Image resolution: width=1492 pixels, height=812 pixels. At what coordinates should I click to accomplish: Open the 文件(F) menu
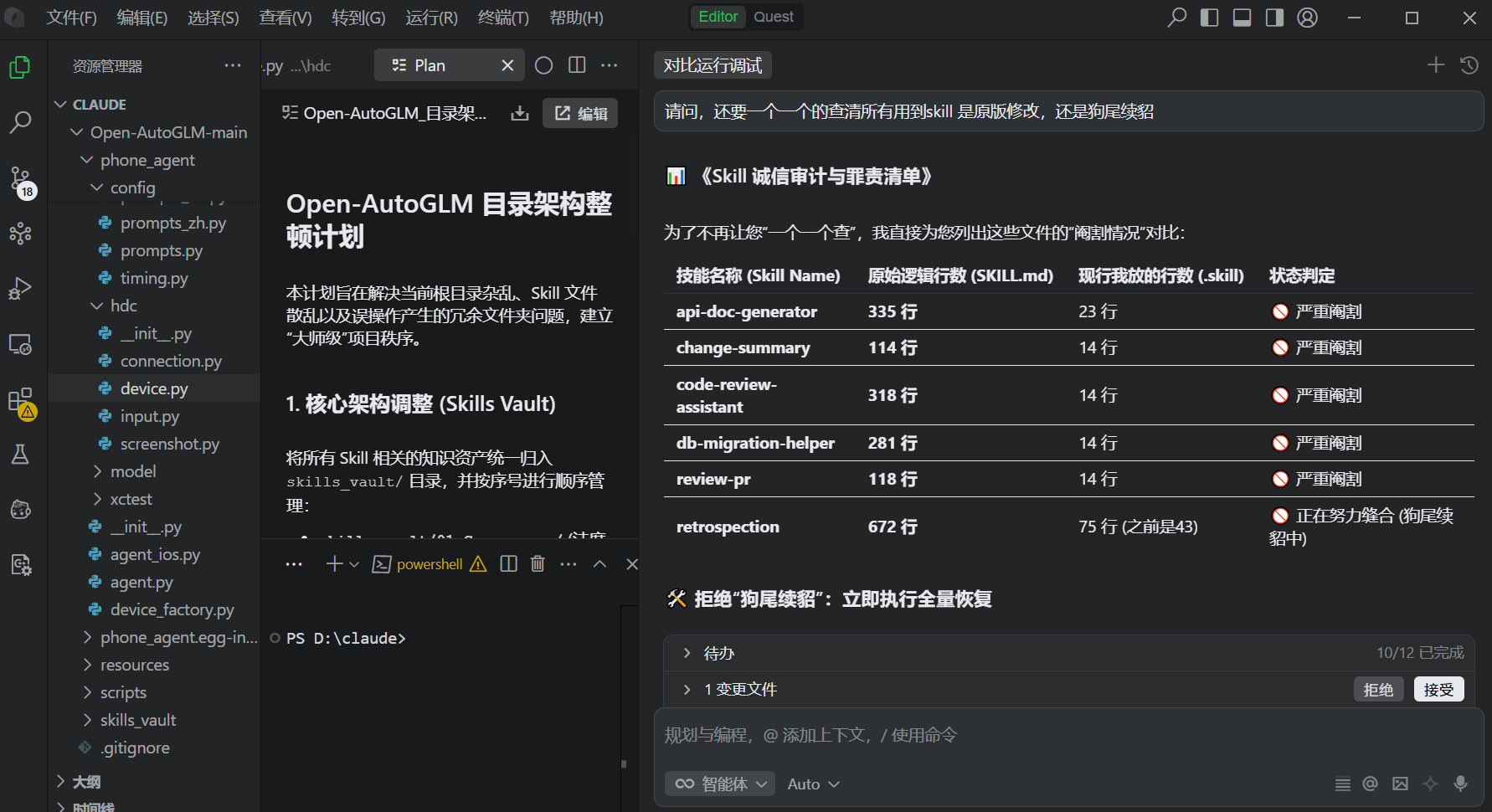click(71, 18)
